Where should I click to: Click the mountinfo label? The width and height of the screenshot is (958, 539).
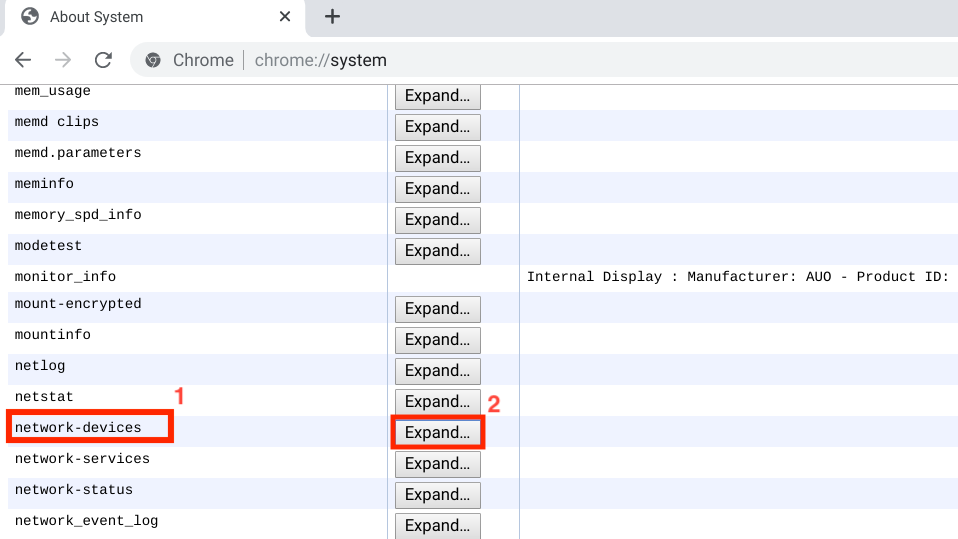(53, 335)
